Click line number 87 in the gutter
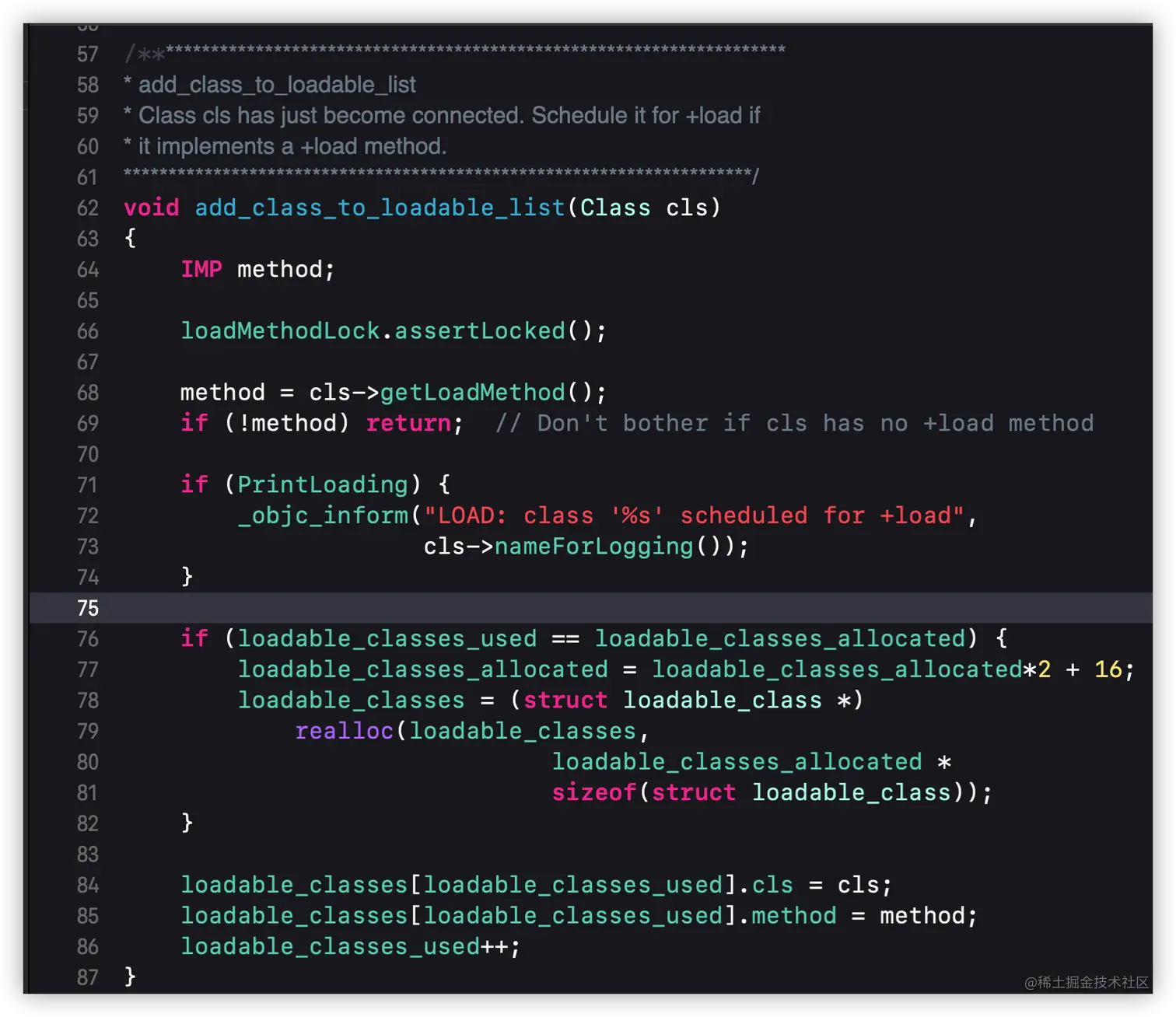Screen dimensions: 1176x1017 point(88,977)
